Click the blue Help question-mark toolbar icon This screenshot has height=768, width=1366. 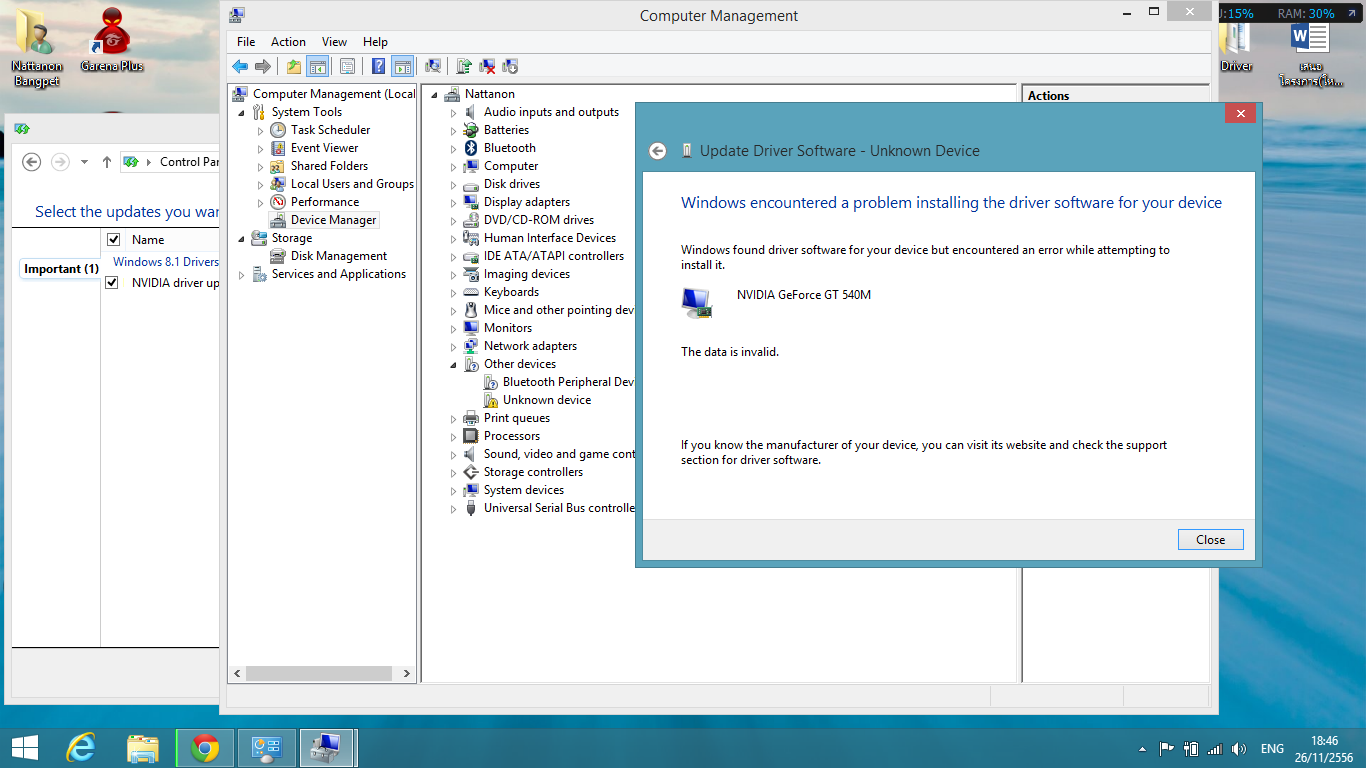point(378,66)
